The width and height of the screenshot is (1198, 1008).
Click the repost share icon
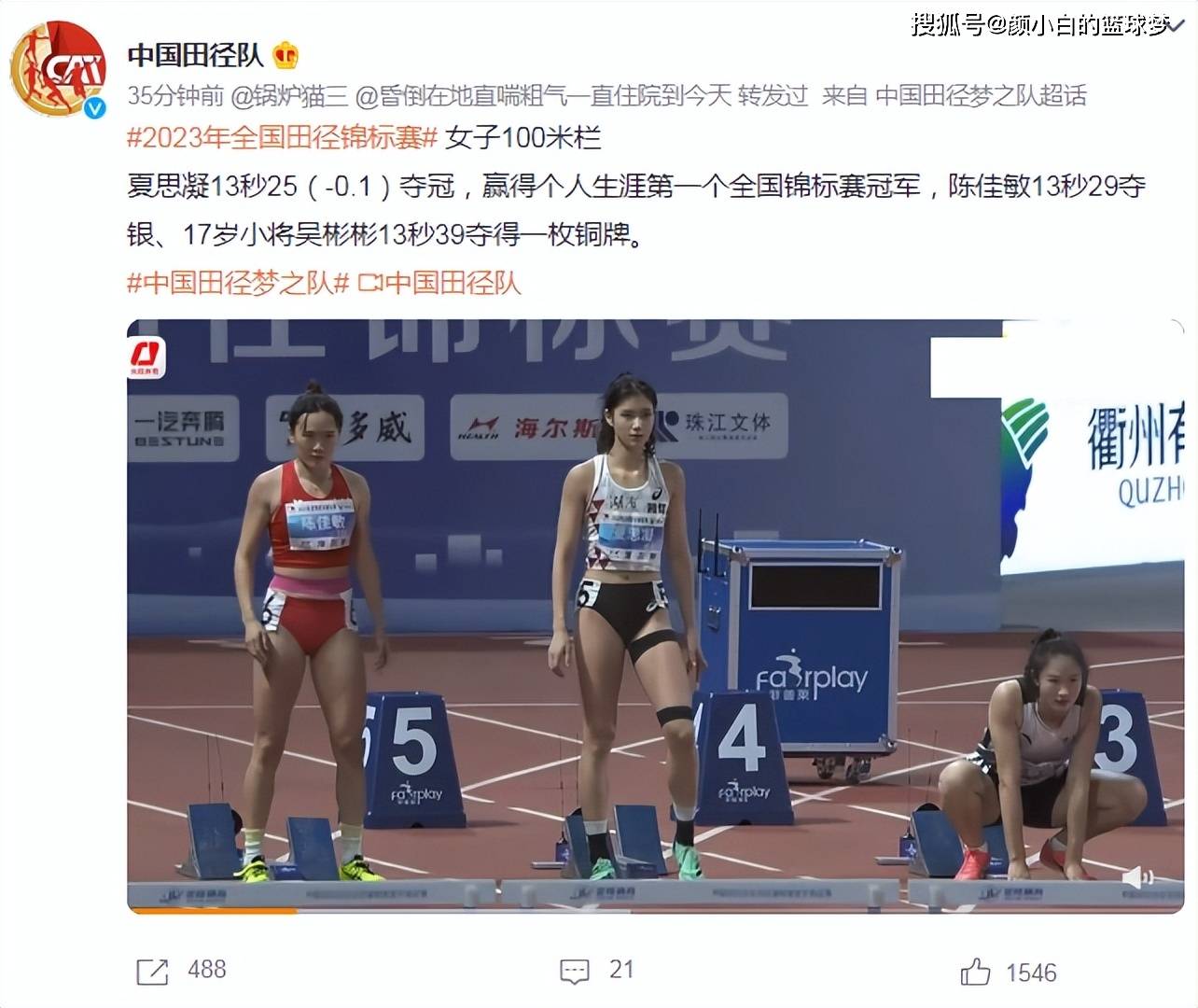coord(152,972)
